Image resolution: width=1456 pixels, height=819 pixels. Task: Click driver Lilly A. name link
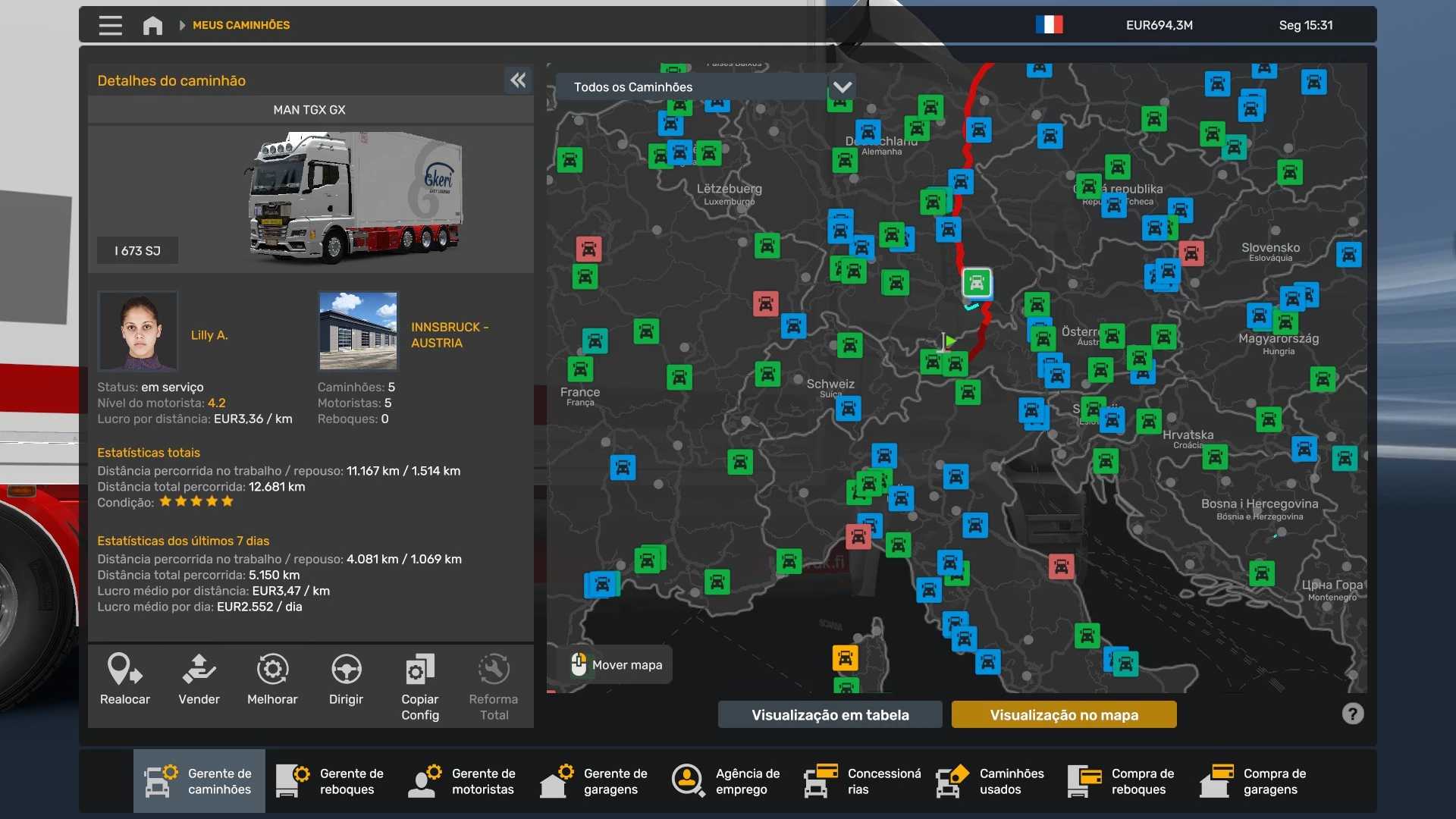click(x=209, y=335)
